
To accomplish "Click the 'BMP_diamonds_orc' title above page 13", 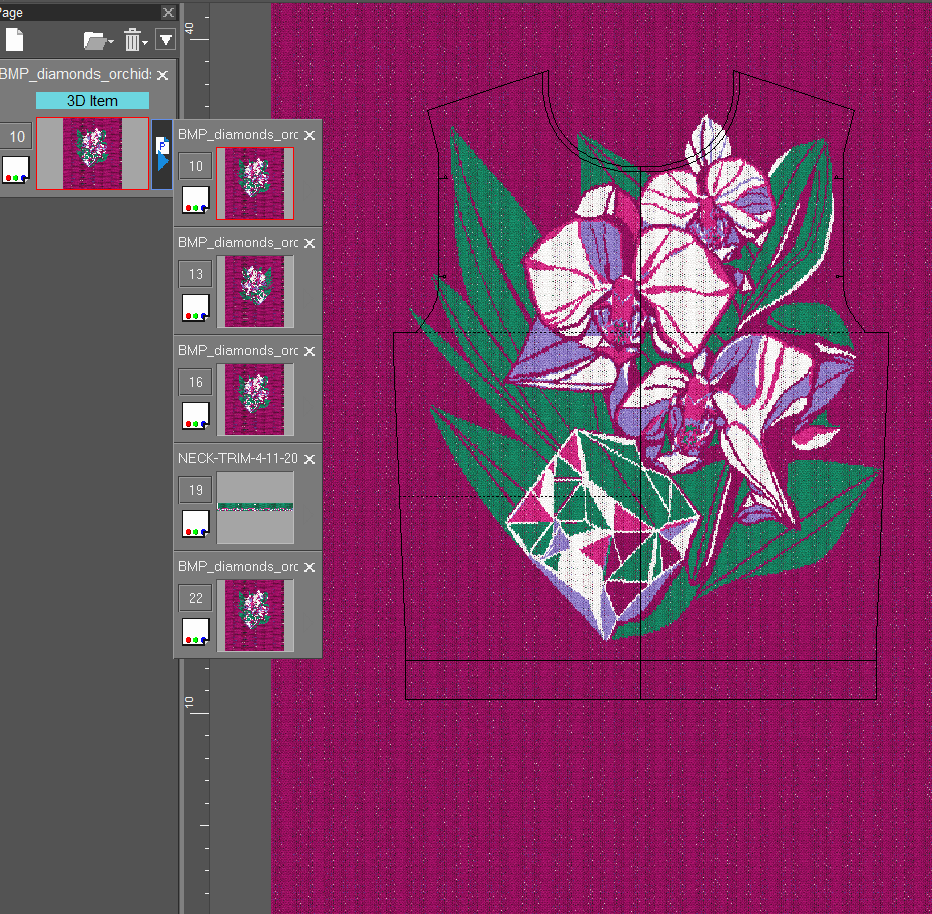I will point(238,242).
